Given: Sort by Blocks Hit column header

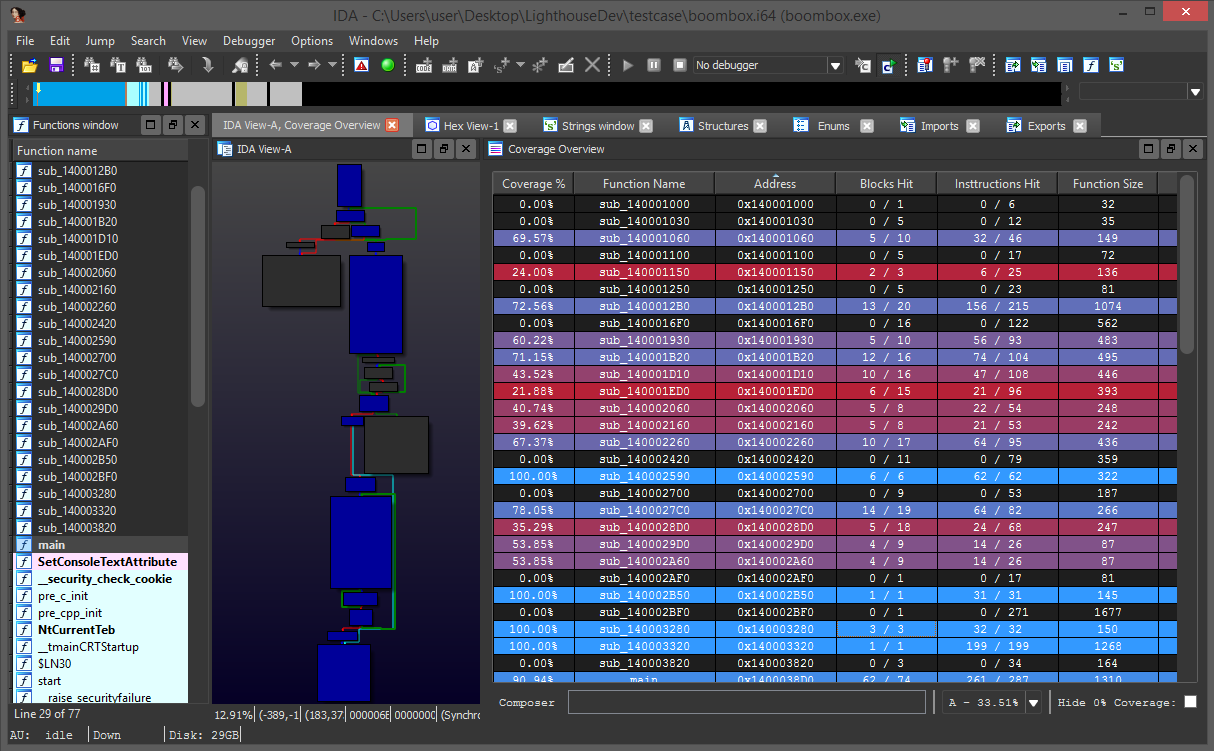Looking at the screenshot, I should click(885, 184).
